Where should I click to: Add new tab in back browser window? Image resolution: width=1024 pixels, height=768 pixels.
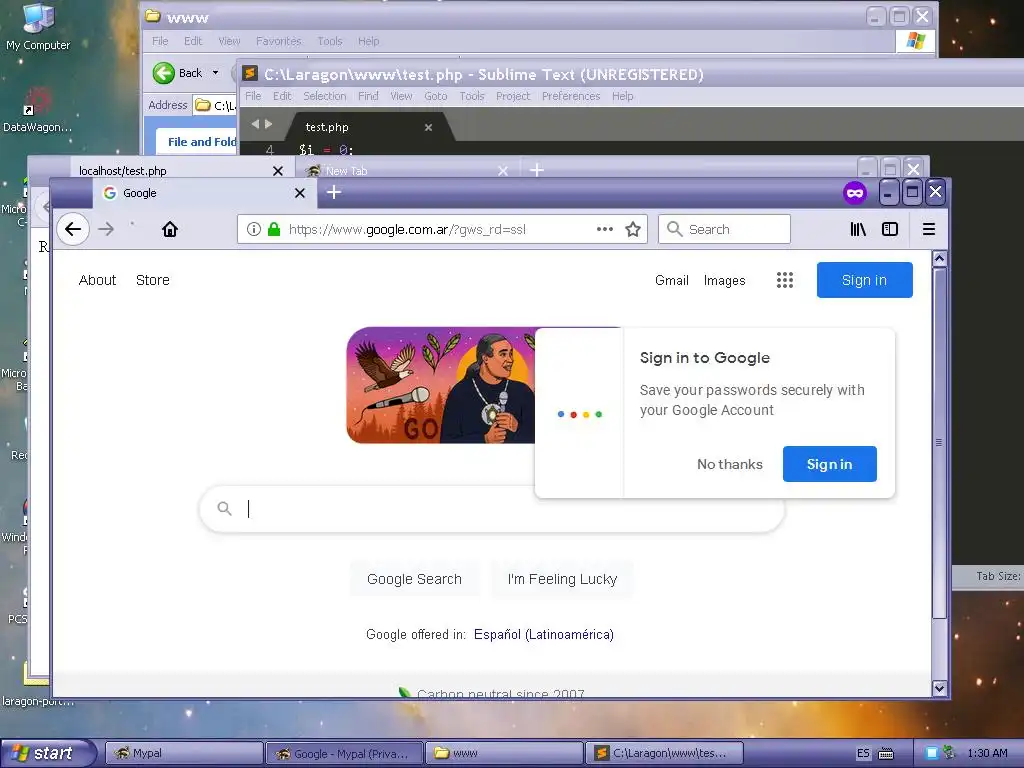pos(537,170)
